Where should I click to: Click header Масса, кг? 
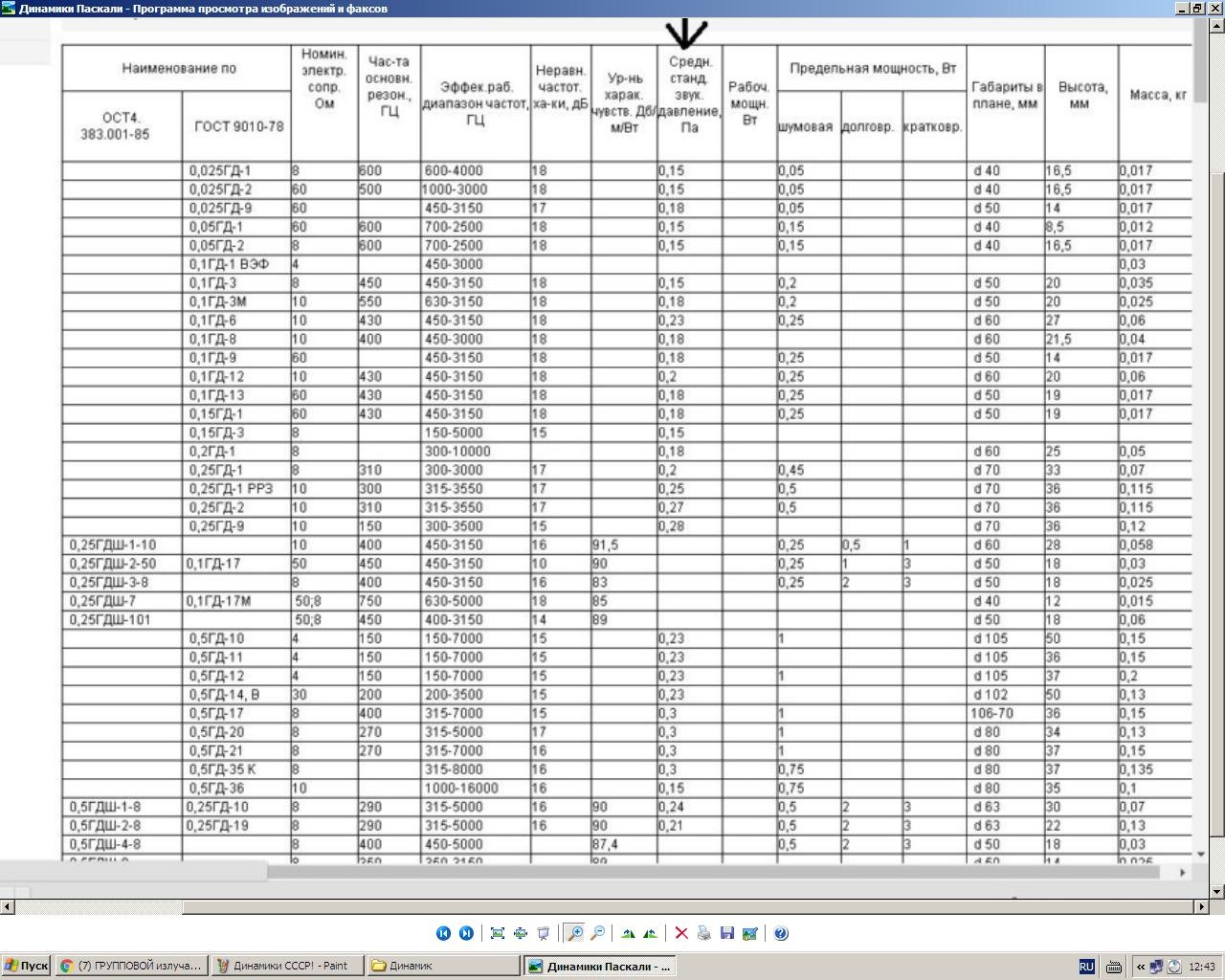tap(1158, 95)
